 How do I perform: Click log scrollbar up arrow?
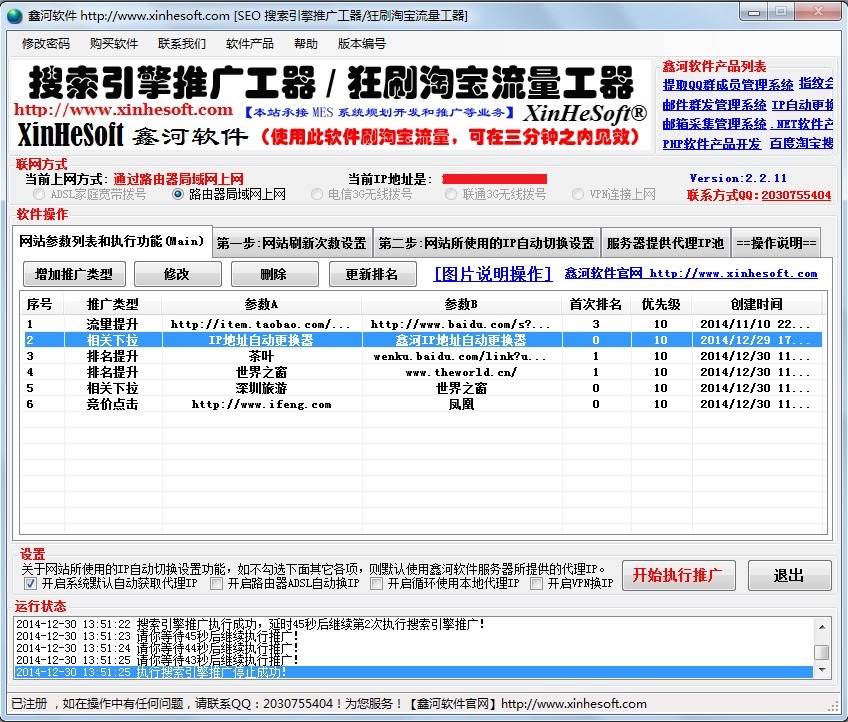[x=822, y=626]
